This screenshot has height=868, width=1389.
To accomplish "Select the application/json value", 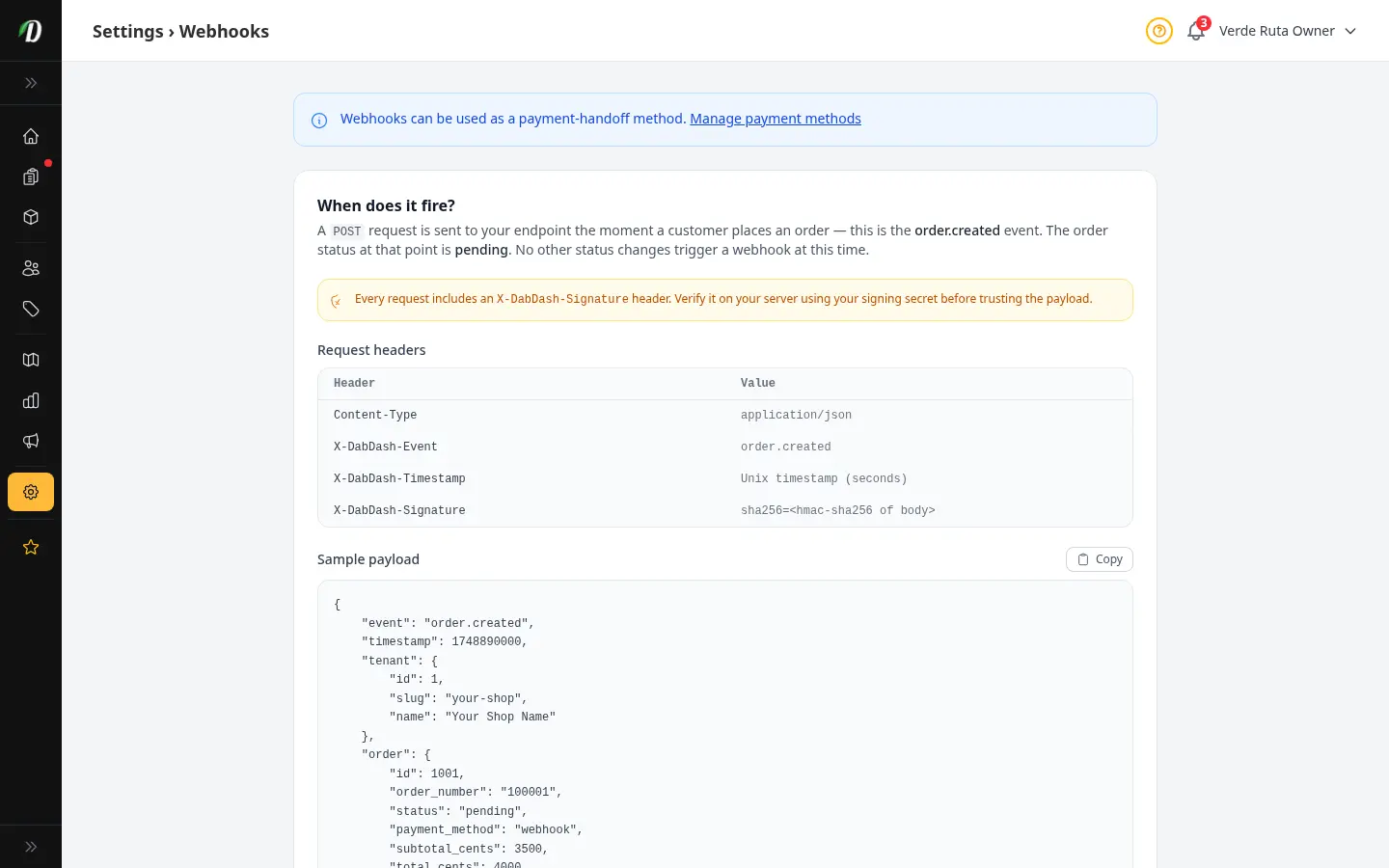I will (x=796, y=415).
